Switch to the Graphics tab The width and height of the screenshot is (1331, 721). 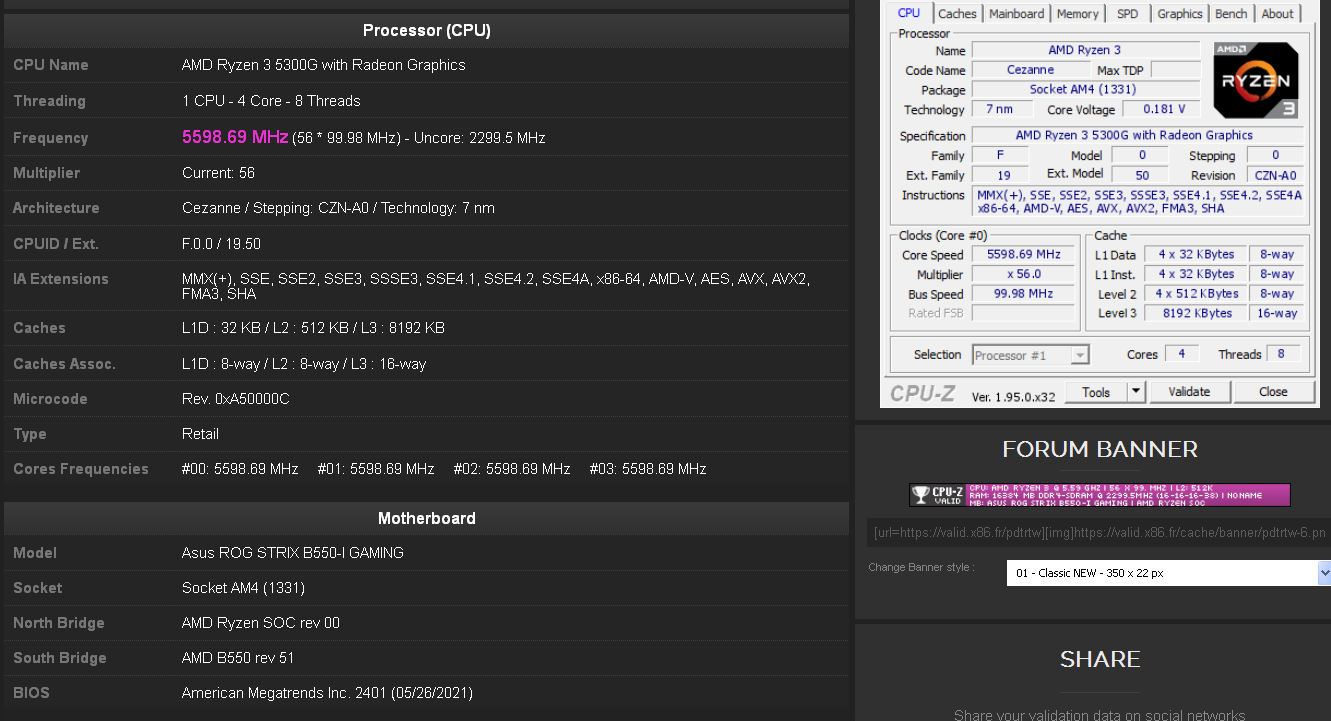[x=1180, y=14]
